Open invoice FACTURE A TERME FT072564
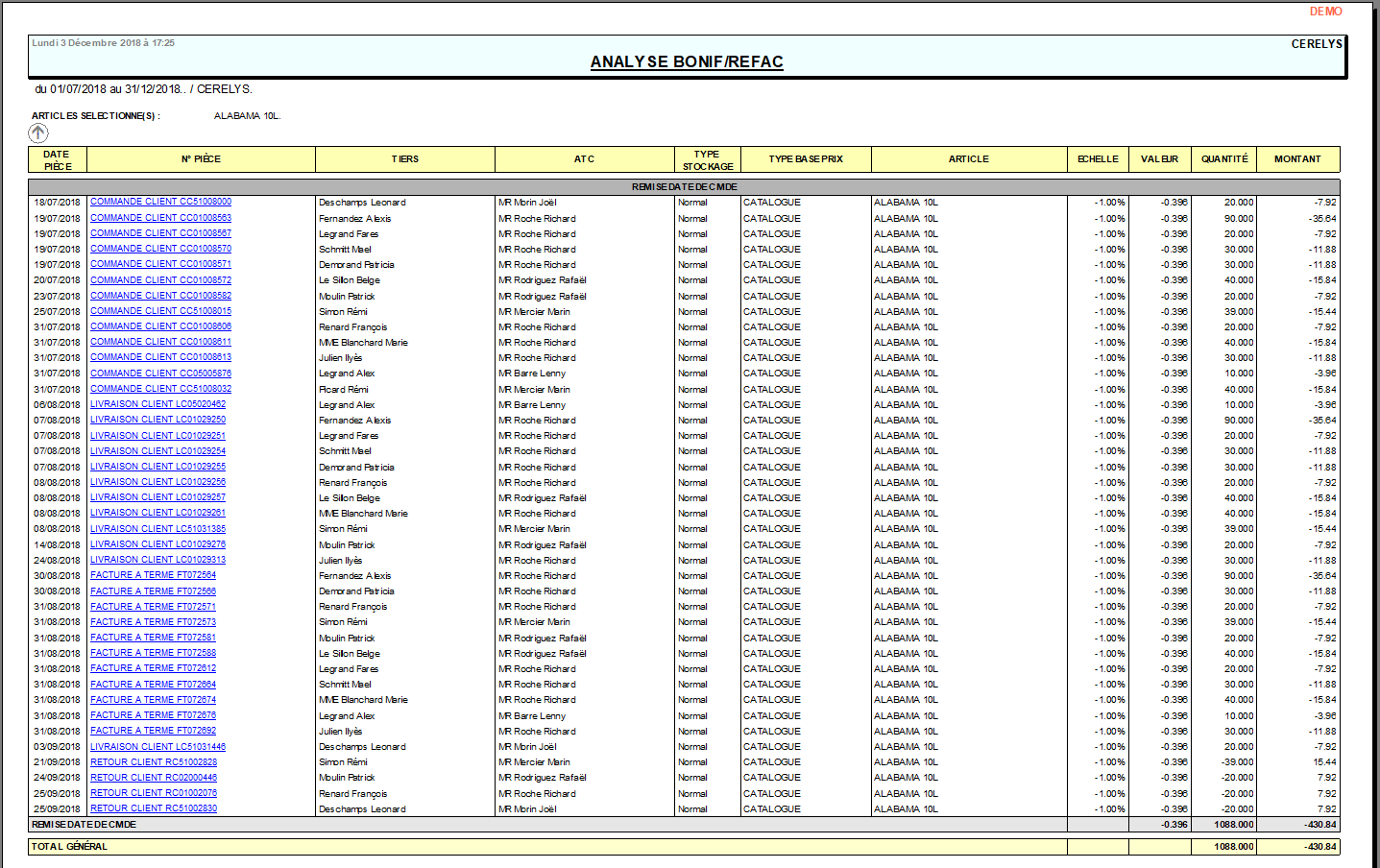1380x868 pixels. coord(153,575)
